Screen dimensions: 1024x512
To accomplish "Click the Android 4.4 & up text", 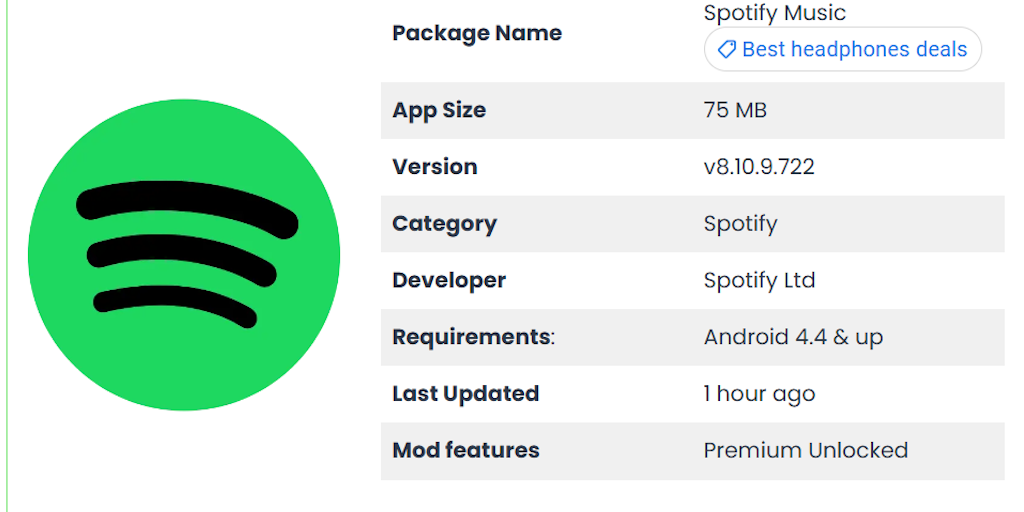I will click(793, 337).
